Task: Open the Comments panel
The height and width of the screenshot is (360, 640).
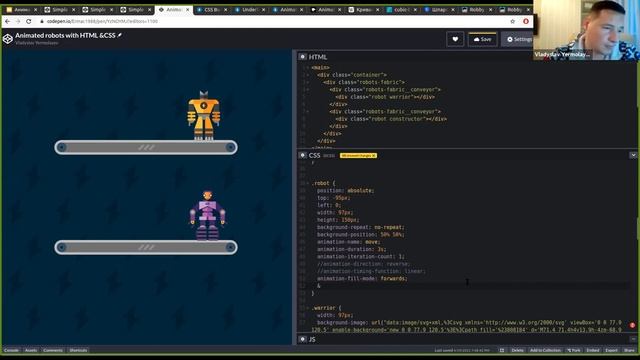Action: 53,350
